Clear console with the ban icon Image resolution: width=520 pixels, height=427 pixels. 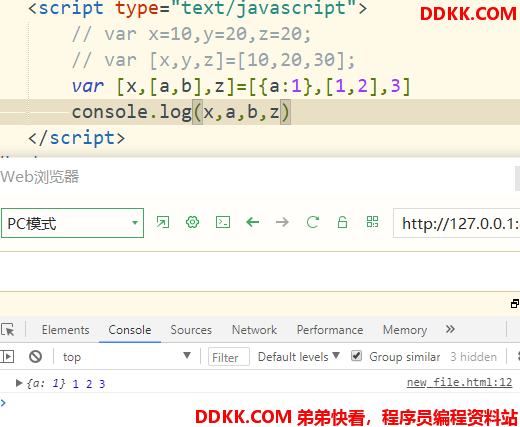coord(35,357)
